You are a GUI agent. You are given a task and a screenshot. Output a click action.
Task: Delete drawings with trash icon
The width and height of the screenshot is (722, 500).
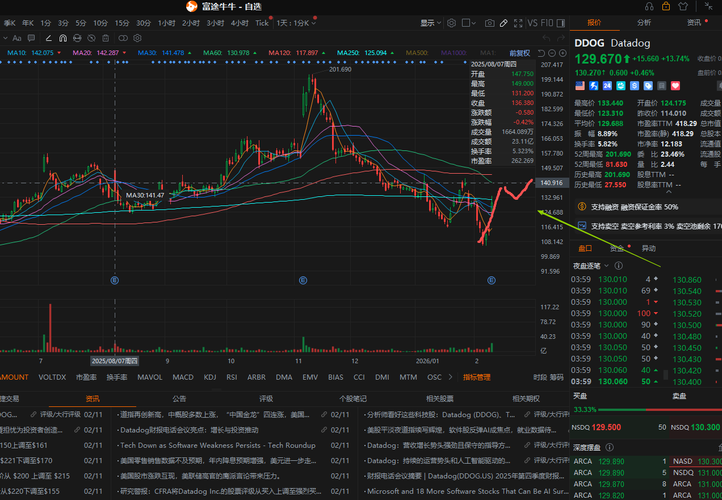coord(105,38)
